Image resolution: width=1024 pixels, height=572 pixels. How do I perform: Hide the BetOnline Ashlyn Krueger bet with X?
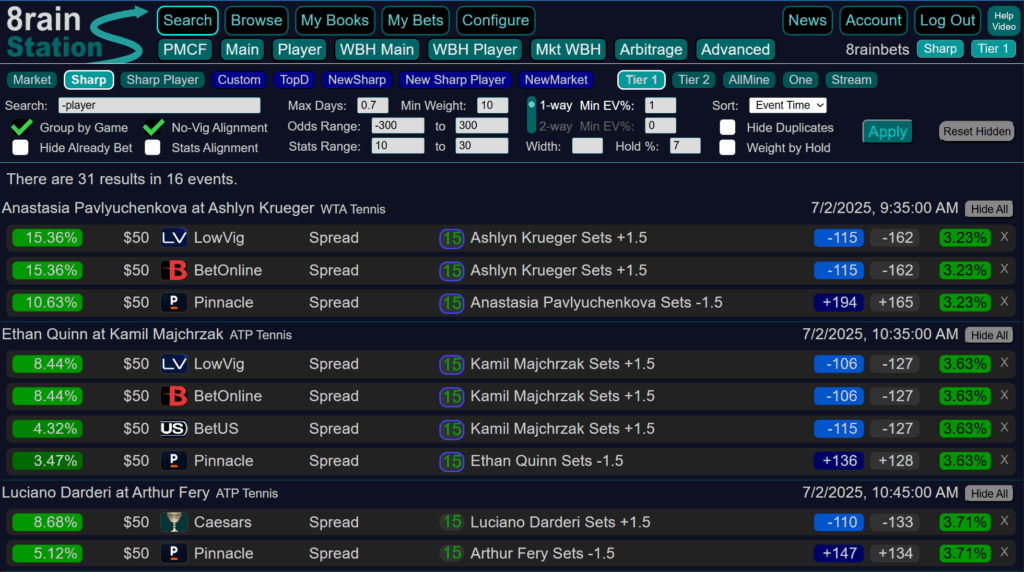[x=1004, y=269]
